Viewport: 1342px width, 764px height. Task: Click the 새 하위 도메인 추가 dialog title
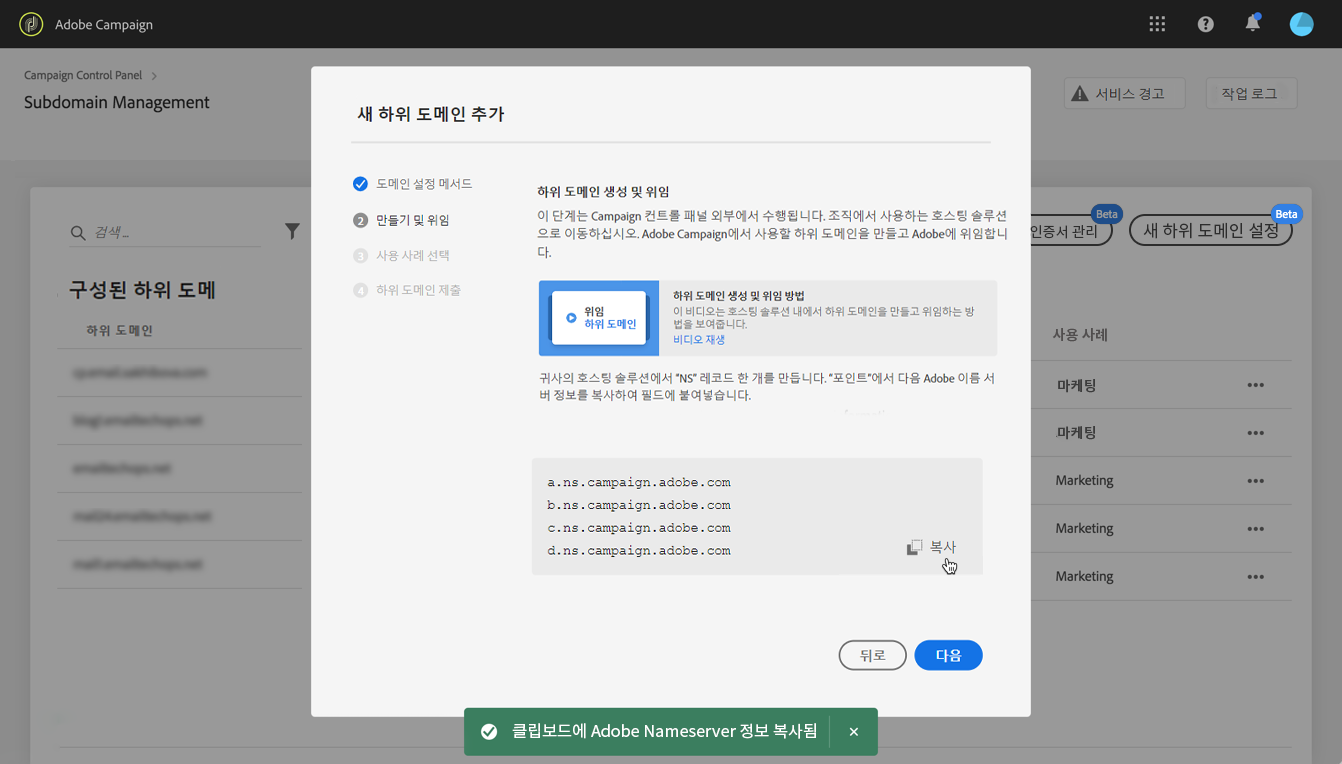point(431,114)
